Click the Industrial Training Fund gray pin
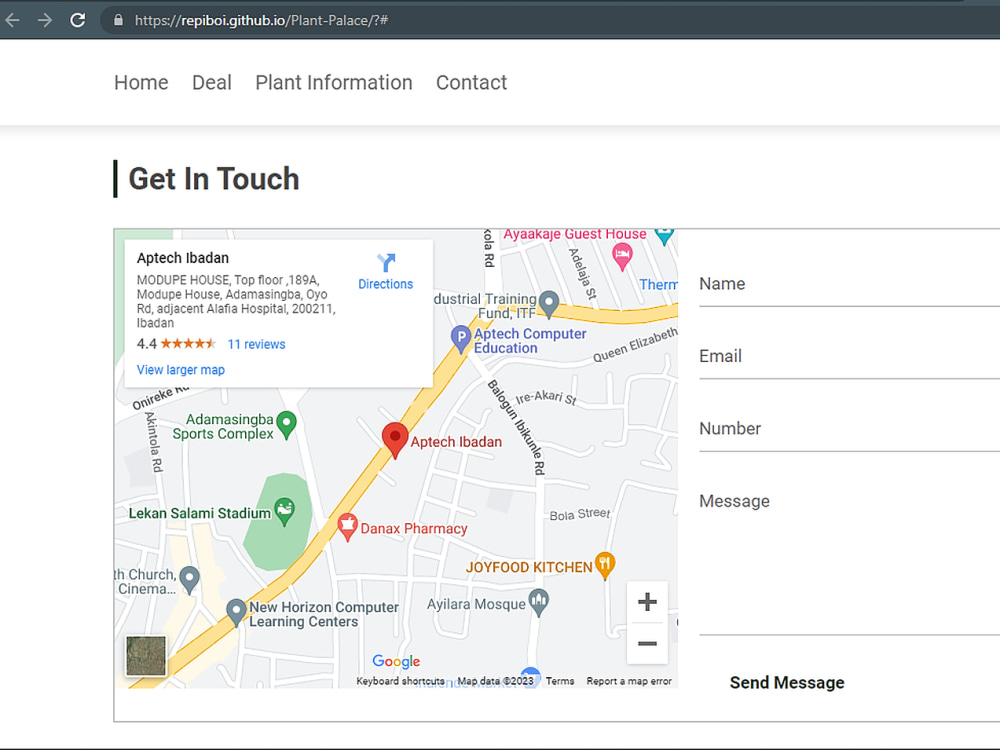 (549, 304)
